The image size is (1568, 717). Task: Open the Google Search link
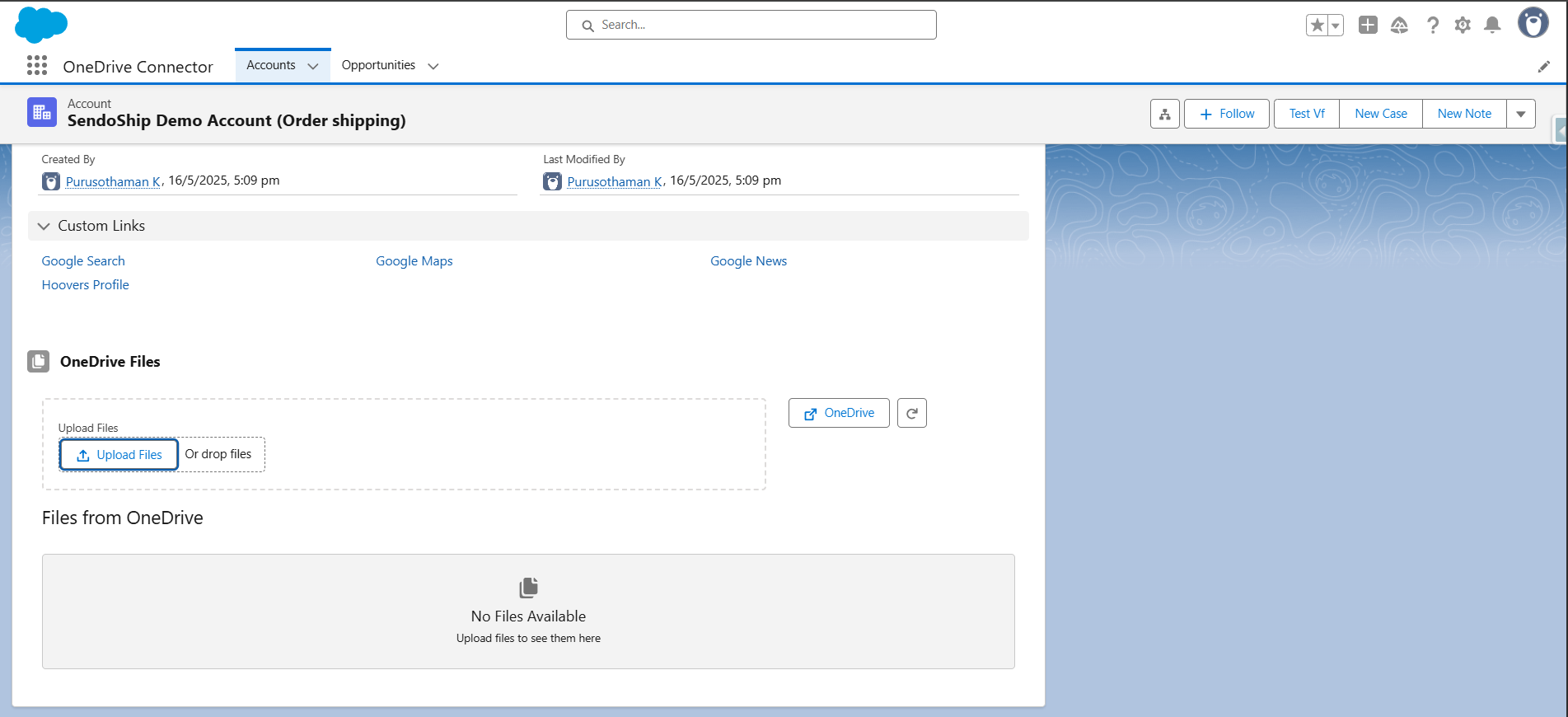[83, 261]
